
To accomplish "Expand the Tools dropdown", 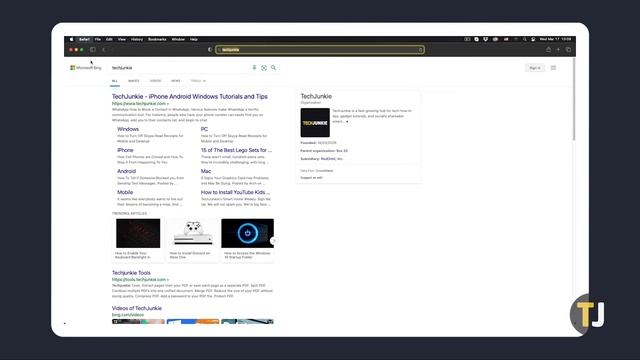I will [198, 81].
